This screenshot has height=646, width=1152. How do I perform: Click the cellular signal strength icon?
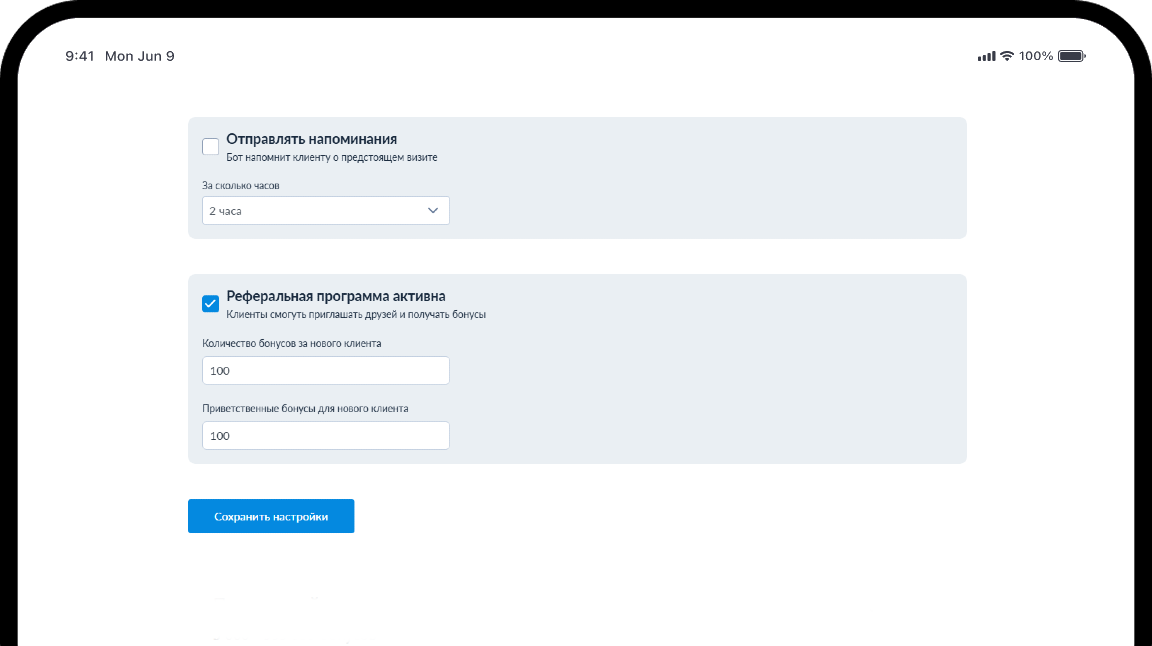(986, 56)
